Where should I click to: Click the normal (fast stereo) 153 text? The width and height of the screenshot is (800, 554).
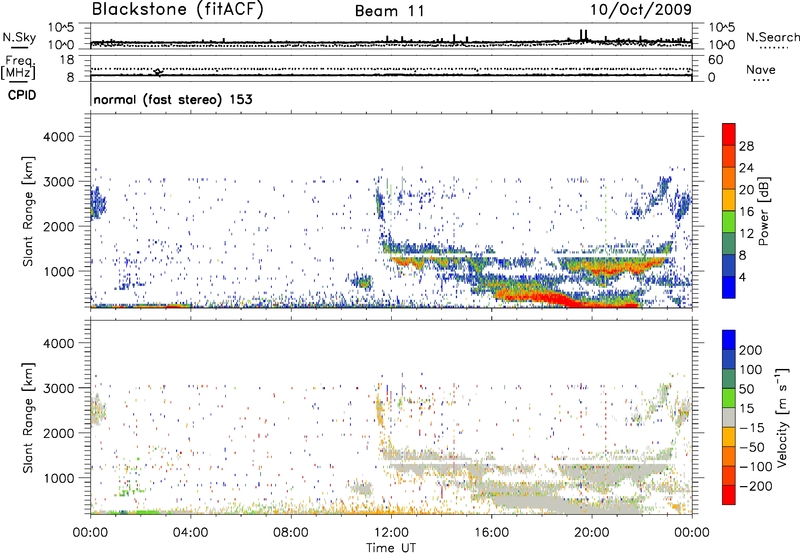pos(173,99)
